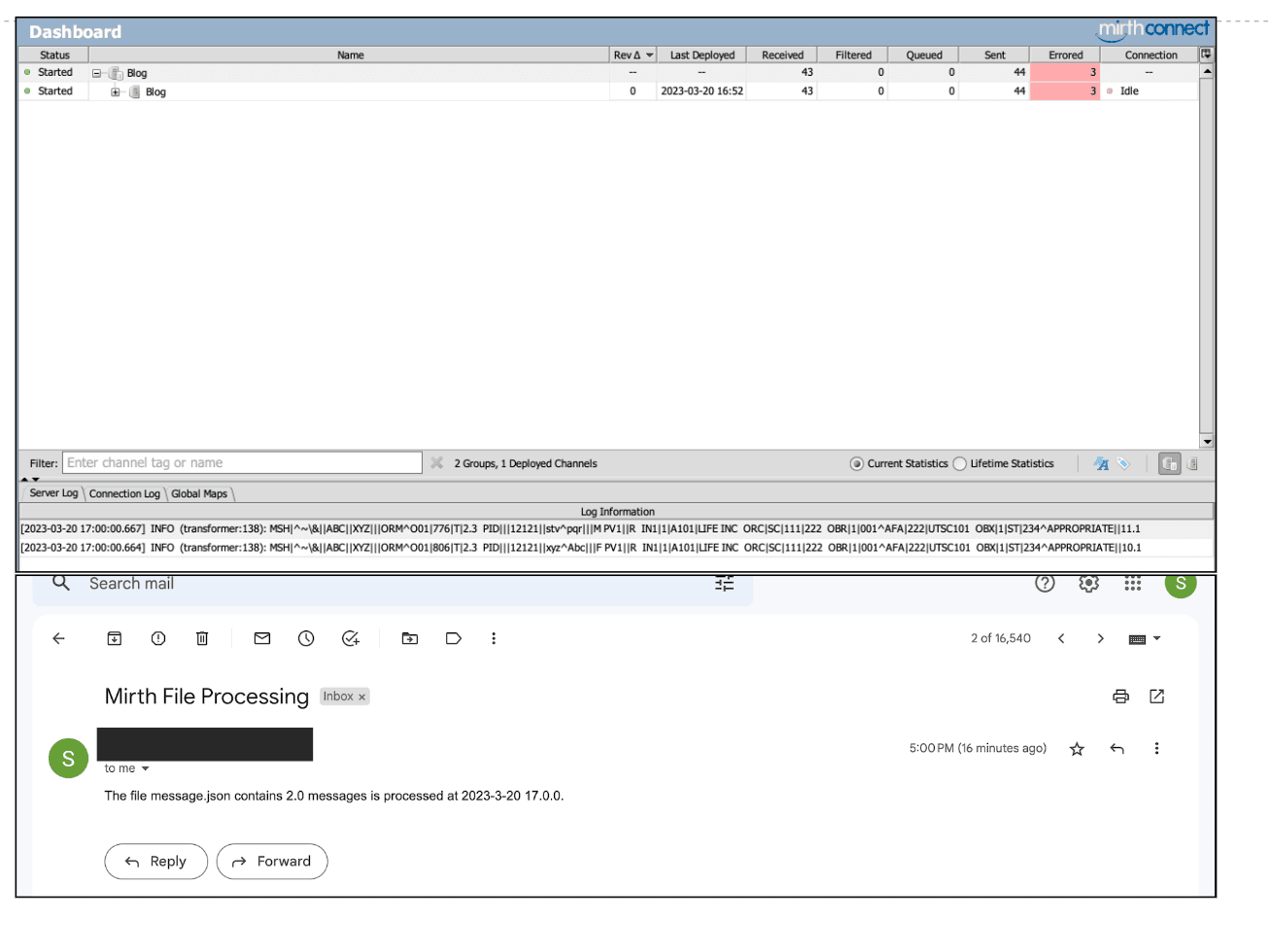Click the tag icon display mode button
Viewport: 1271px width, 952px height.
click(1123, 463)
